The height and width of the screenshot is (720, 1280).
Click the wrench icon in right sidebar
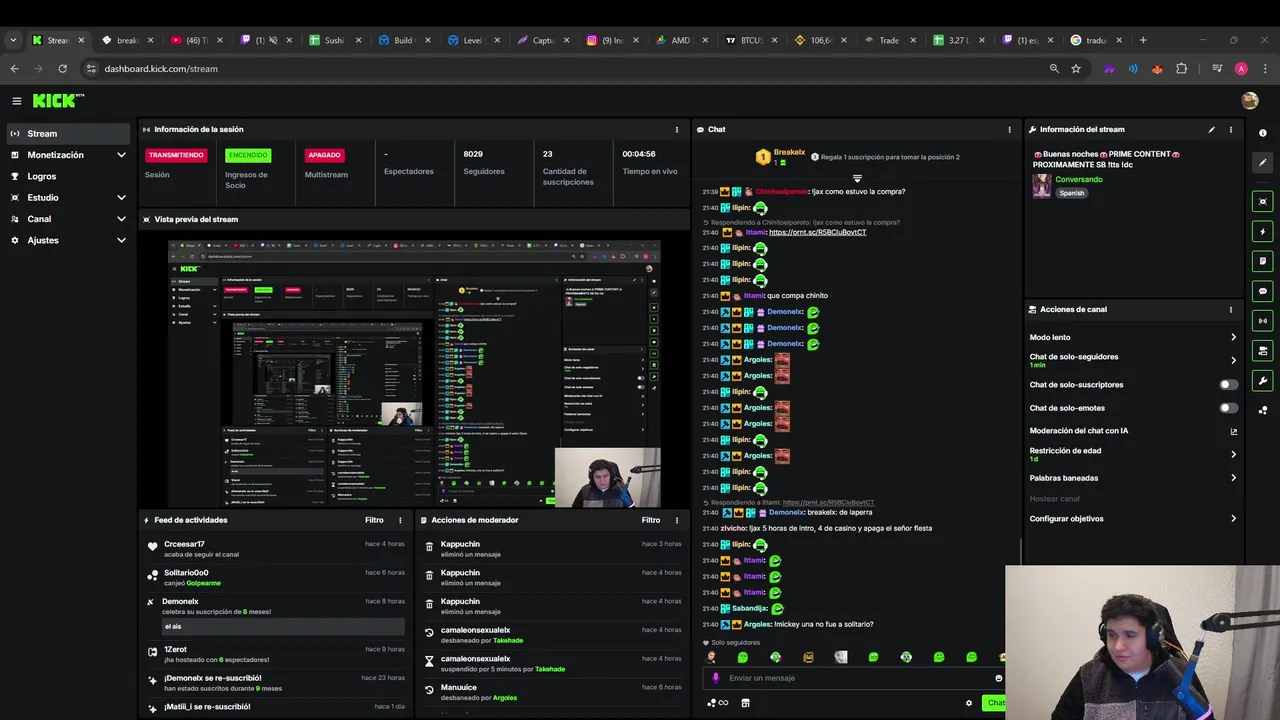click(x=1263, y=380)
